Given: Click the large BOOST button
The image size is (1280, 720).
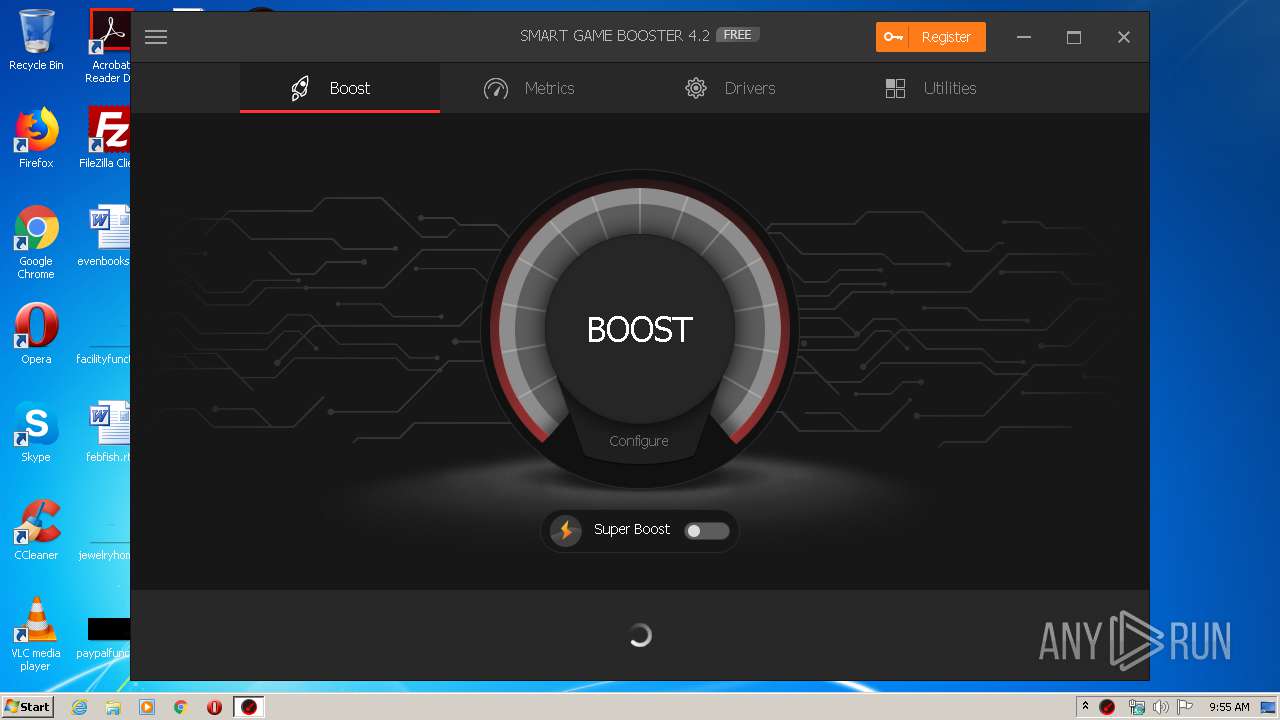Looking at the screenshot, I should pos(640,329).
